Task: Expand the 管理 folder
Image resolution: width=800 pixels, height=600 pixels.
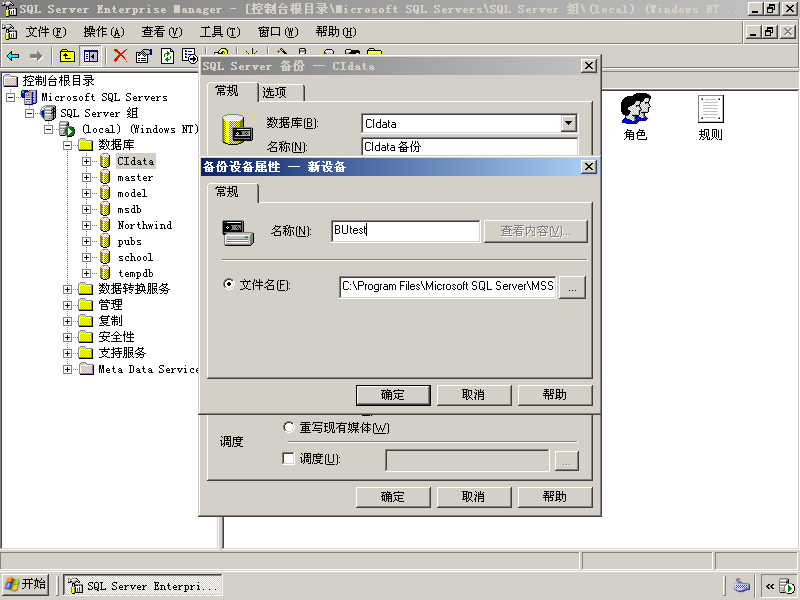Action: [x=67, y=305]
